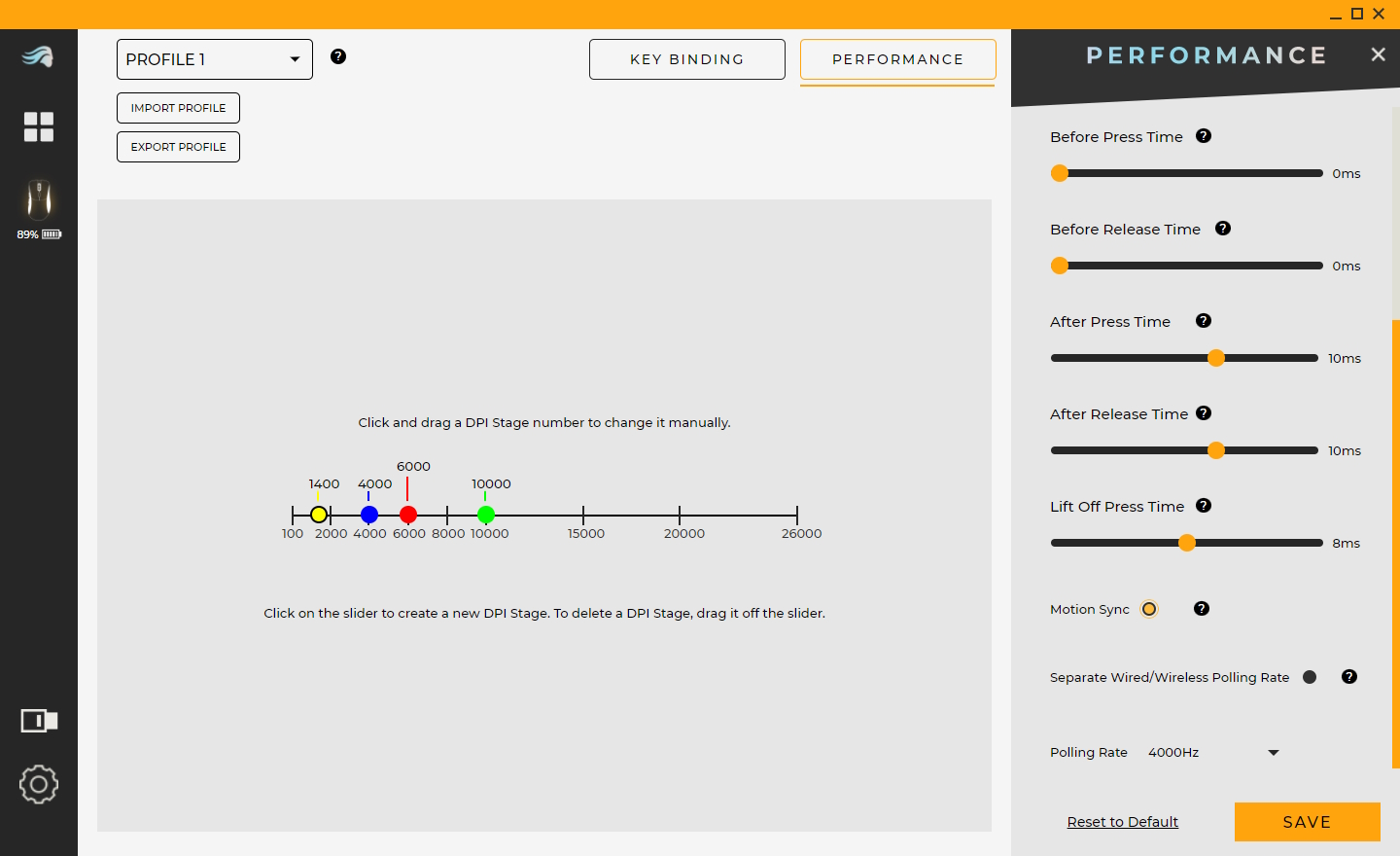Image resolution: width=1400 pixels, height=856 pixels.
Task: Switch to the Key Binding tab
Action: tap(686, 59)
